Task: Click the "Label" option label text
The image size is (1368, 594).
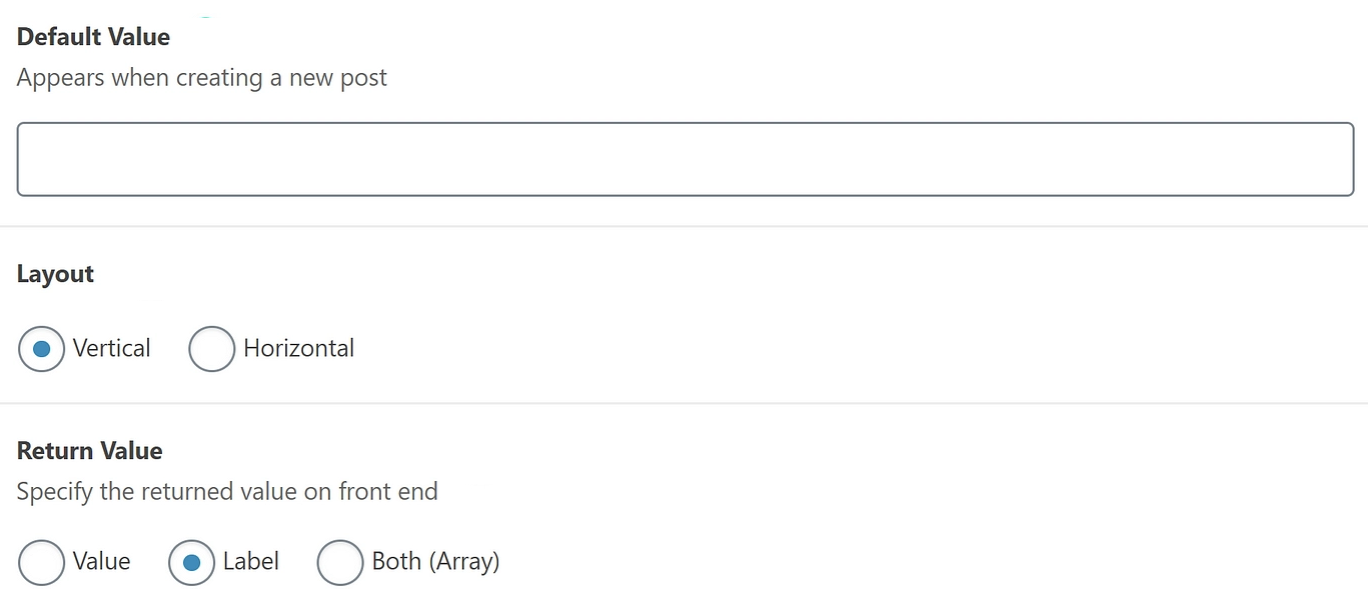Action: click(x=251, y=562)
